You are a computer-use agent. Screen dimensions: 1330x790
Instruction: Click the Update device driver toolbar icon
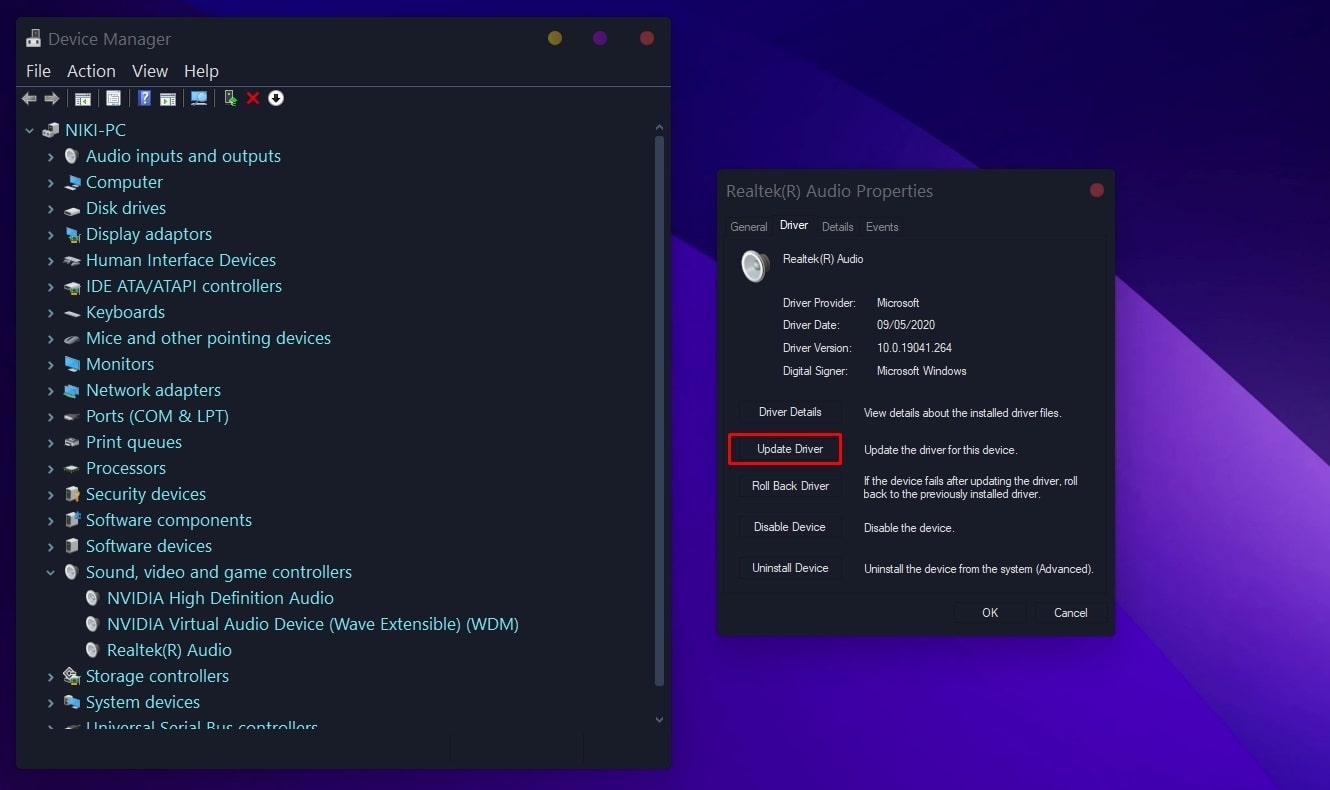point(230,98)
